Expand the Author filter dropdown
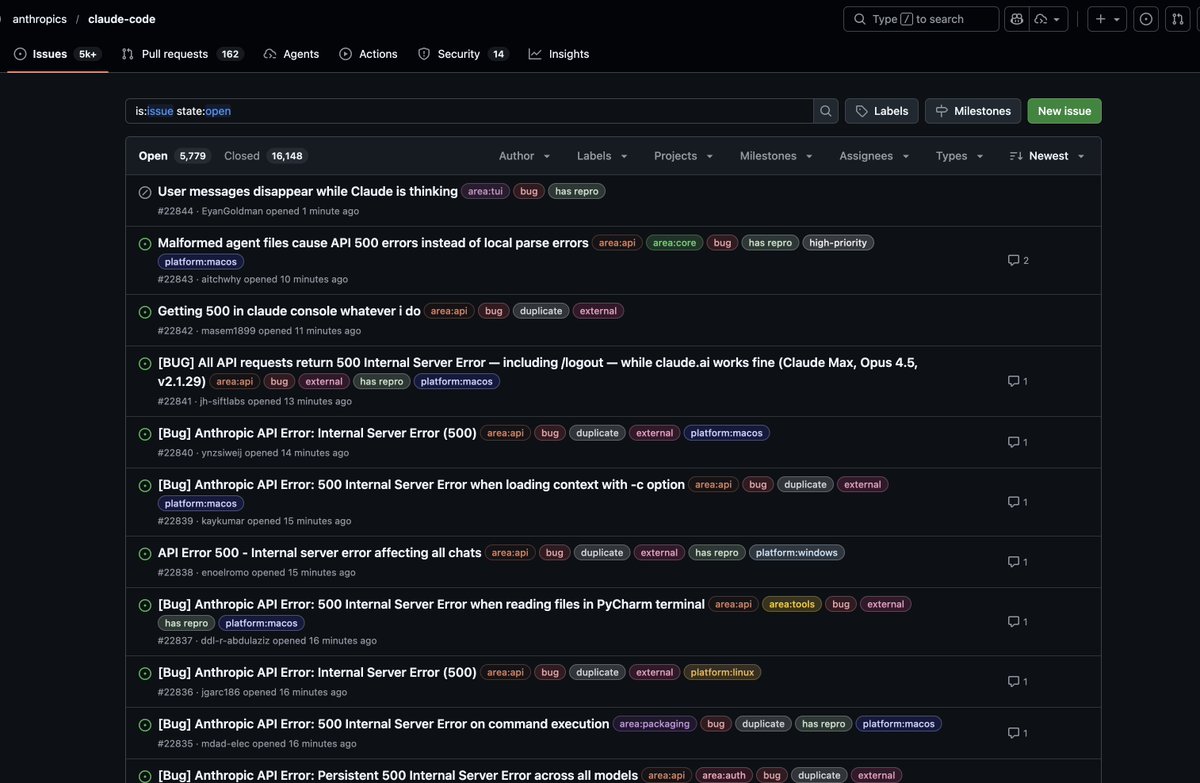The image size is (1200, 783). (x=525, y=156)
